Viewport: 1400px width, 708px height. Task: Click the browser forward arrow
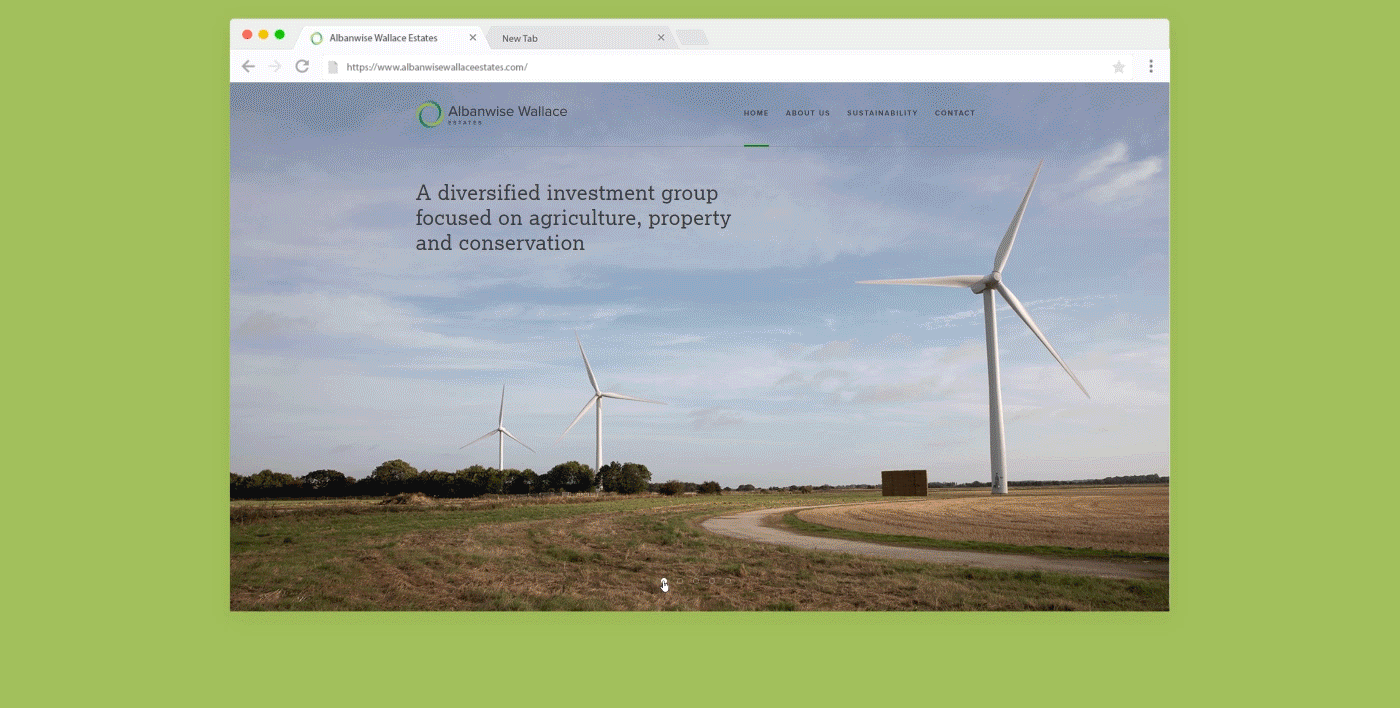coord(275,67)
